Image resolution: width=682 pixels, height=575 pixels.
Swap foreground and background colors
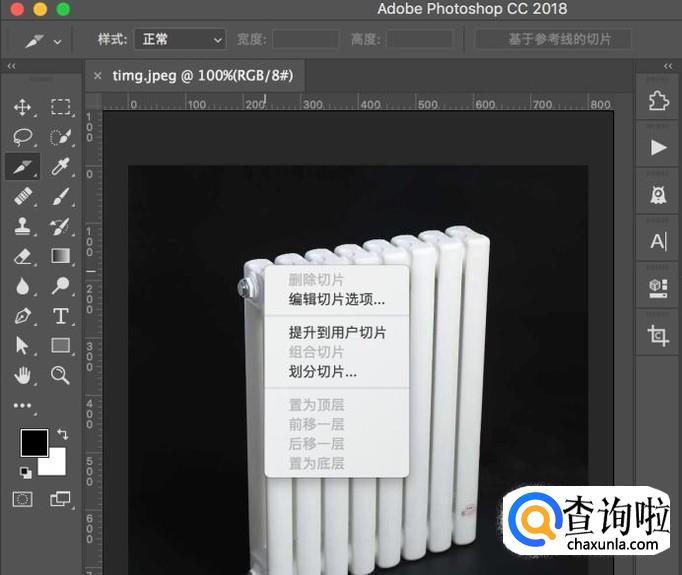(63, 435)
